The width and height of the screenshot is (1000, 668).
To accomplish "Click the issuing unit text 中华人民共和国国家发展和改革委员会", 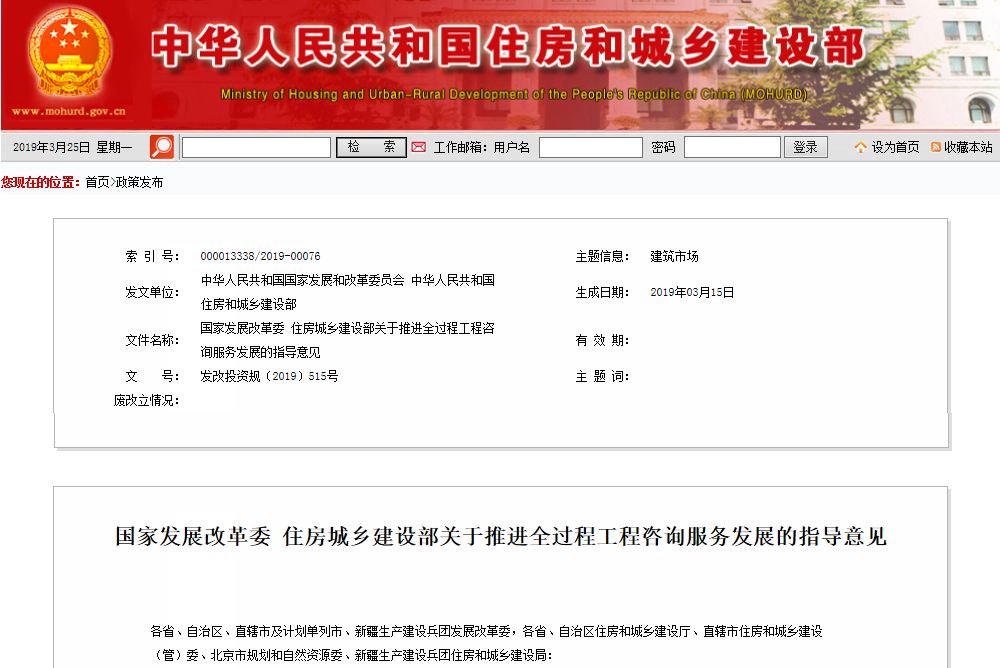I will coord(302,280).
